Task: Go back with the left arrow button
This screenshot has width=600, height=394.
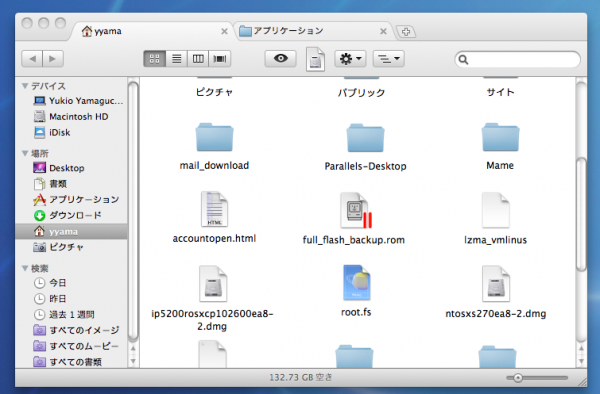Action: [32, 59]
